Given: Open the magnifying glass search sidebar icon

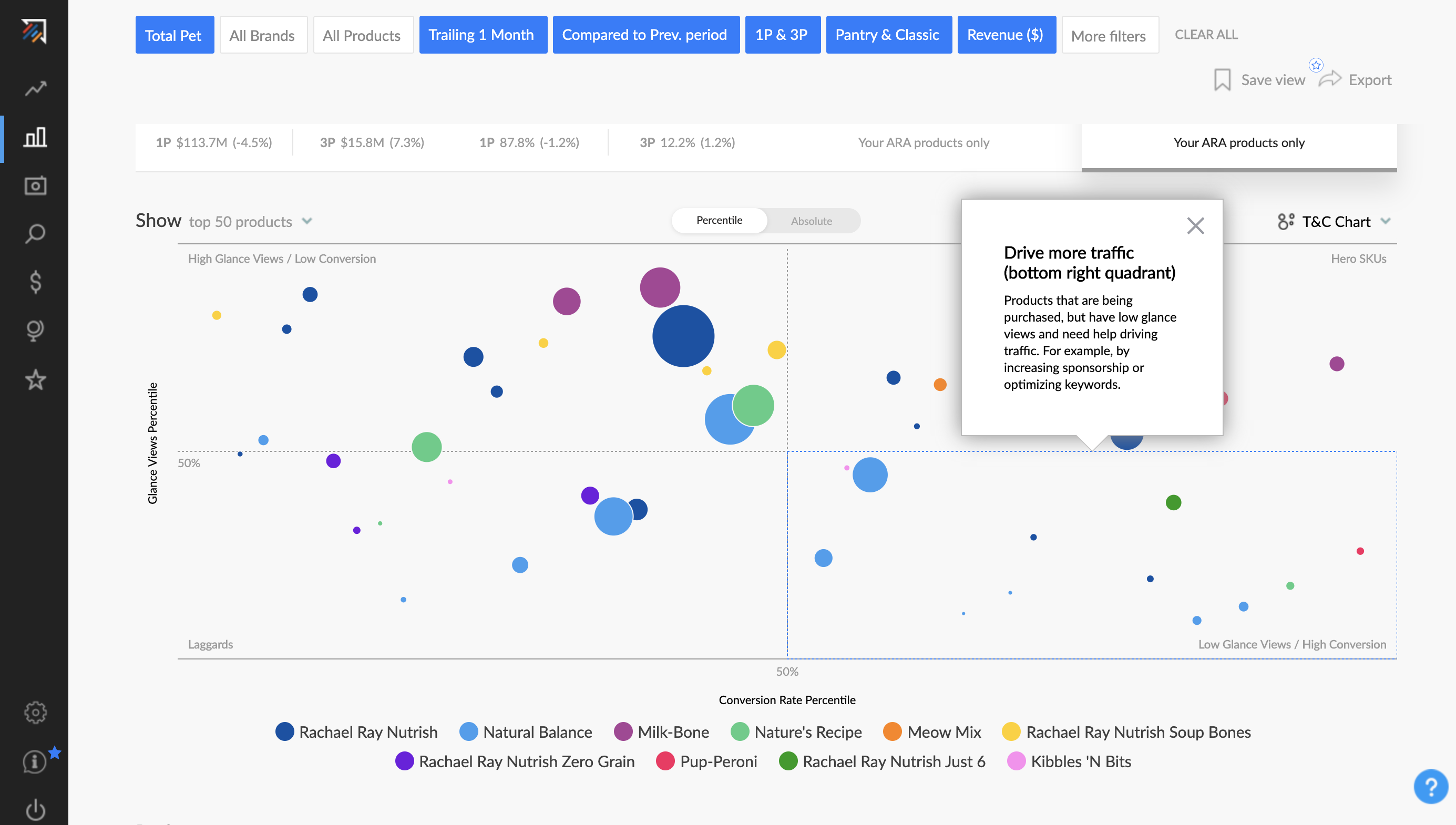Looking at the screenshot, I should [35, 233].
